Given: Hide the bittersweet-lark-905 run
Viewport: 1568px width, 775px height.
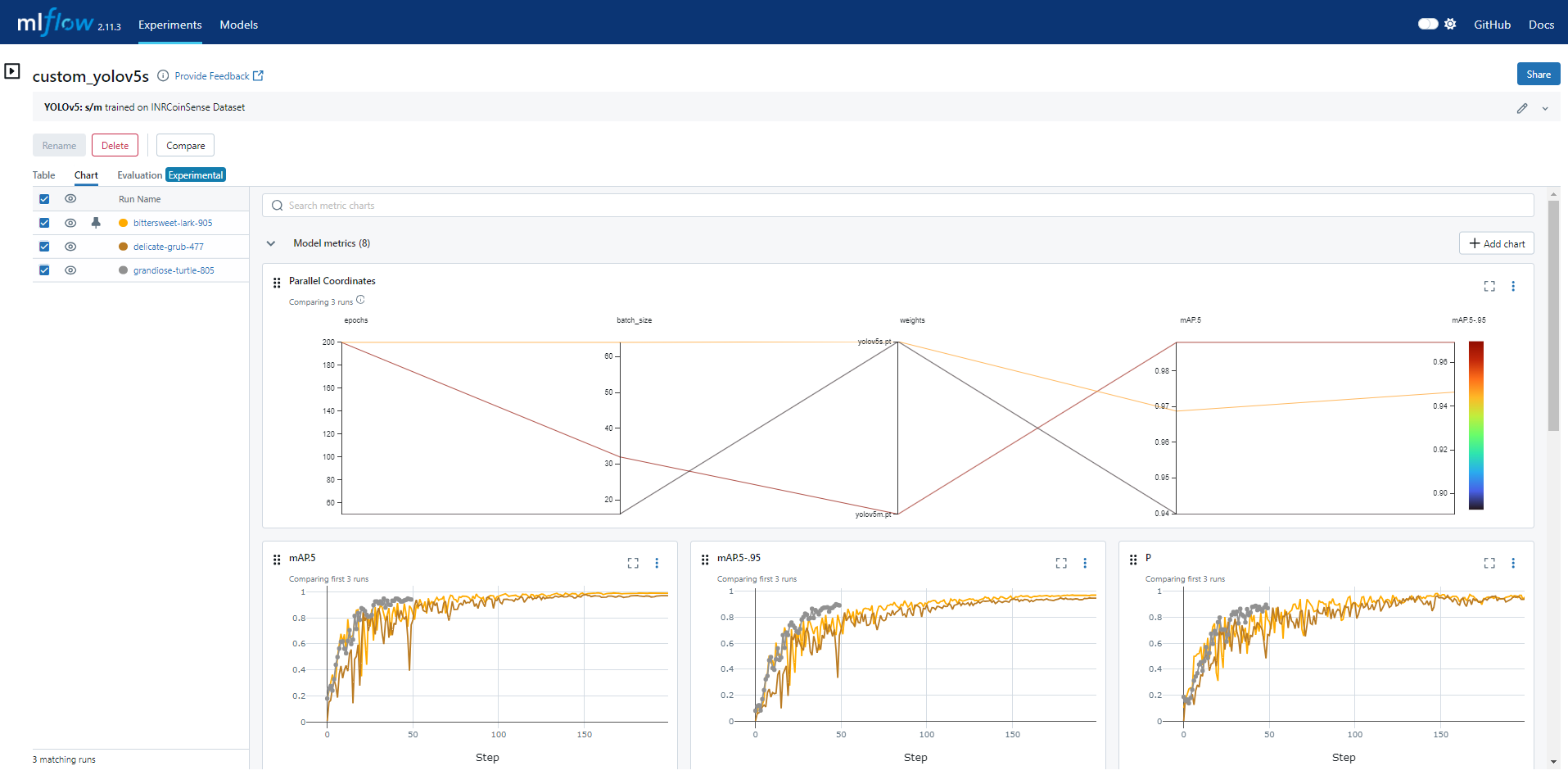Looking at the screenshot, I should [70, 223].
